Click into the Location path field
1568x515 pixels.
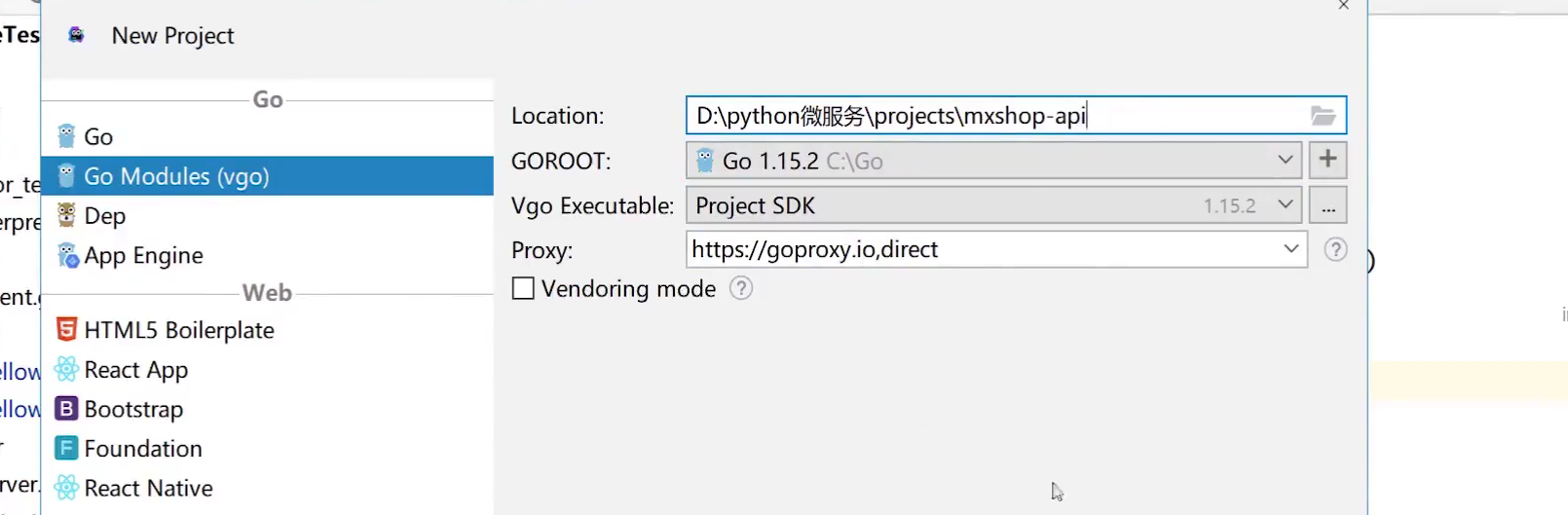[x=993, y=116]
